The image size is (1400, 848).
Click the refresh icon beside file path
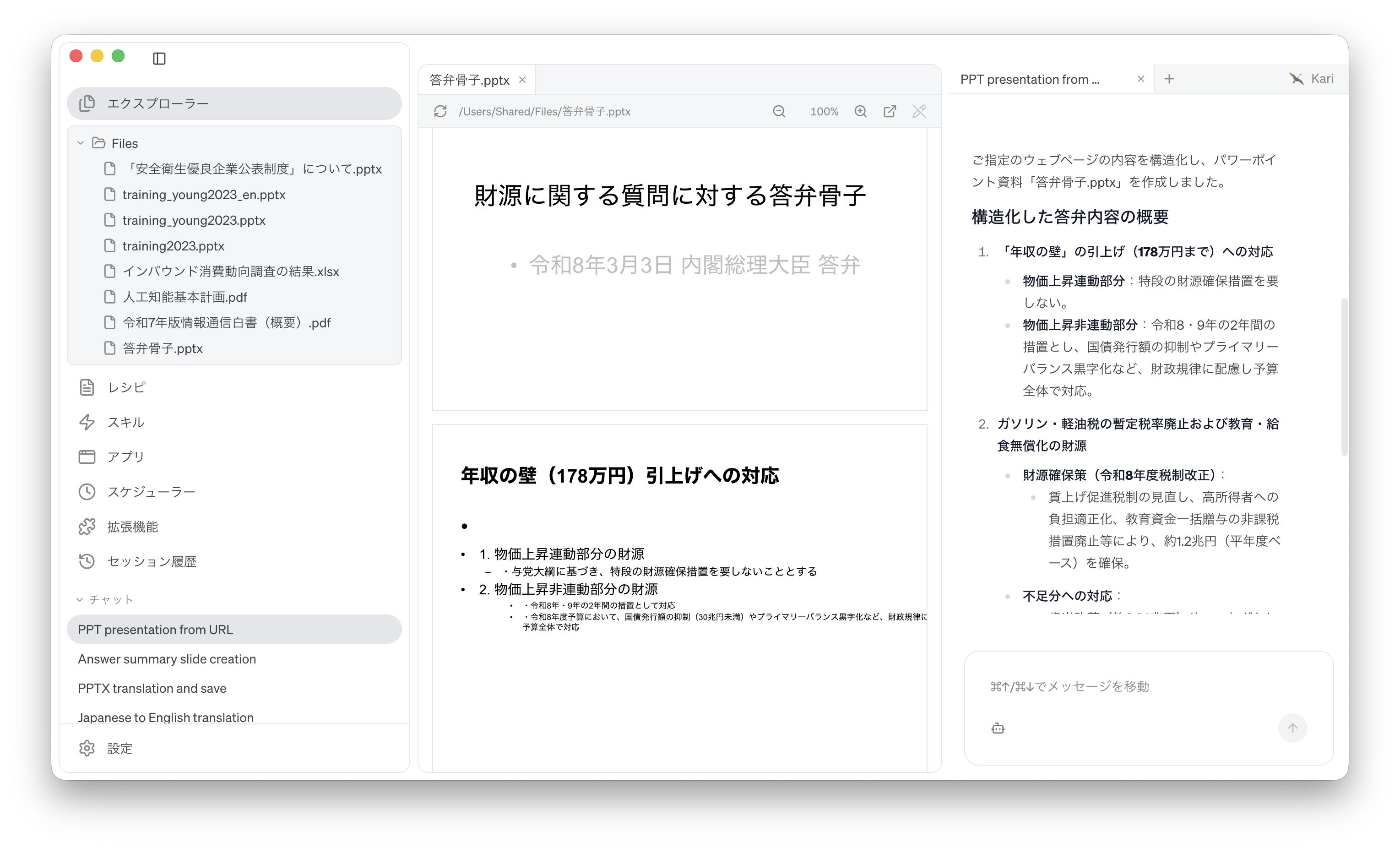440,111
